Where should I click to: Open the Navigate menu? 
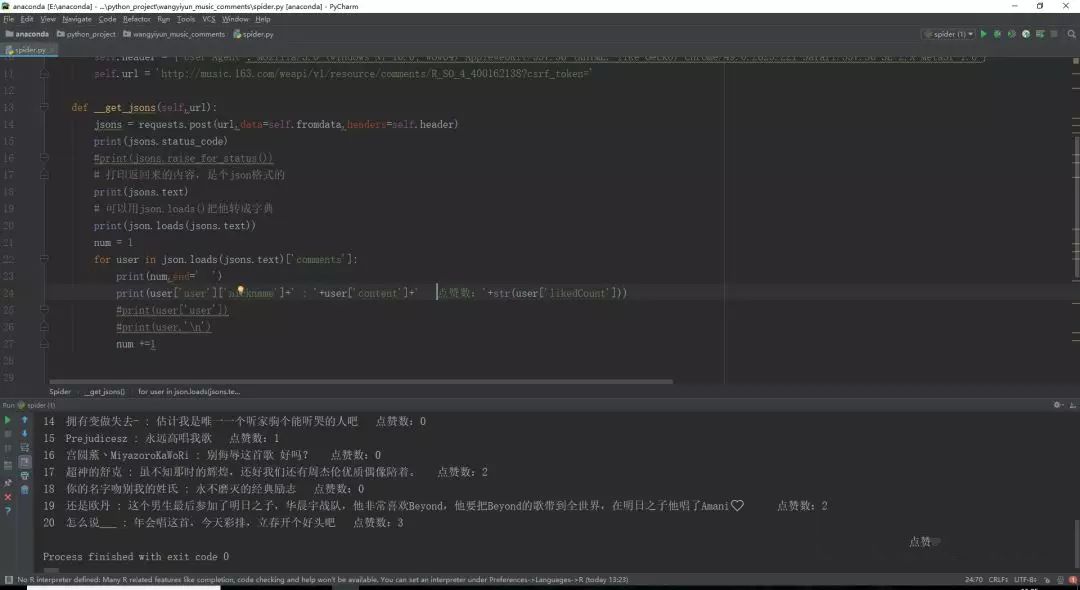click(76, 19)
